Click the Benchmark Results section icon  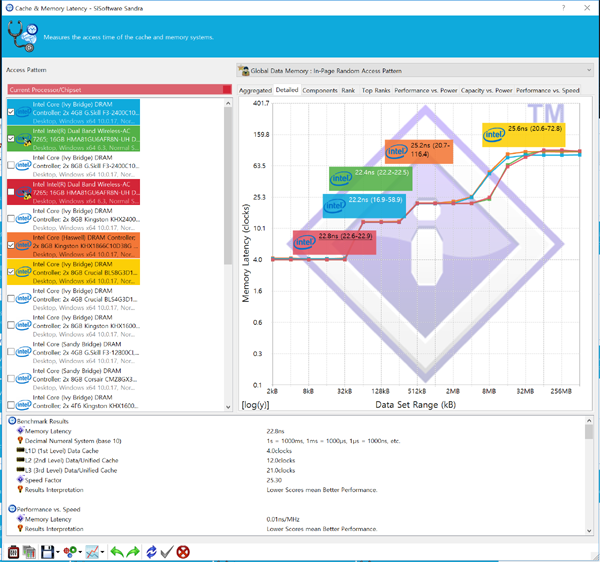pos(12,421)
